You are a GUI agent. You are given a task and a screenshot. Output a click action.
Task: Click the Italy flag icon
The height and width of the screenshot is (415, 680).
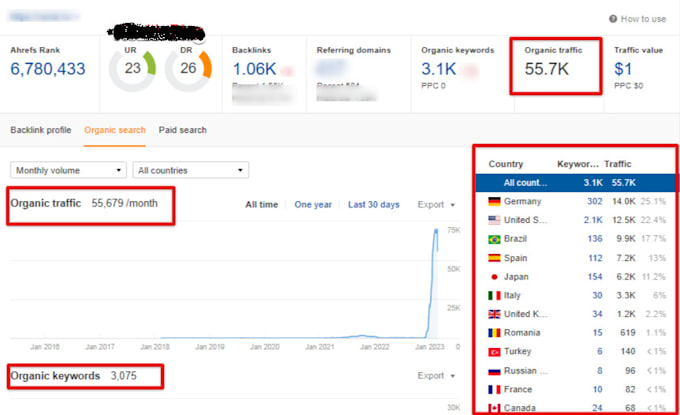494,295
